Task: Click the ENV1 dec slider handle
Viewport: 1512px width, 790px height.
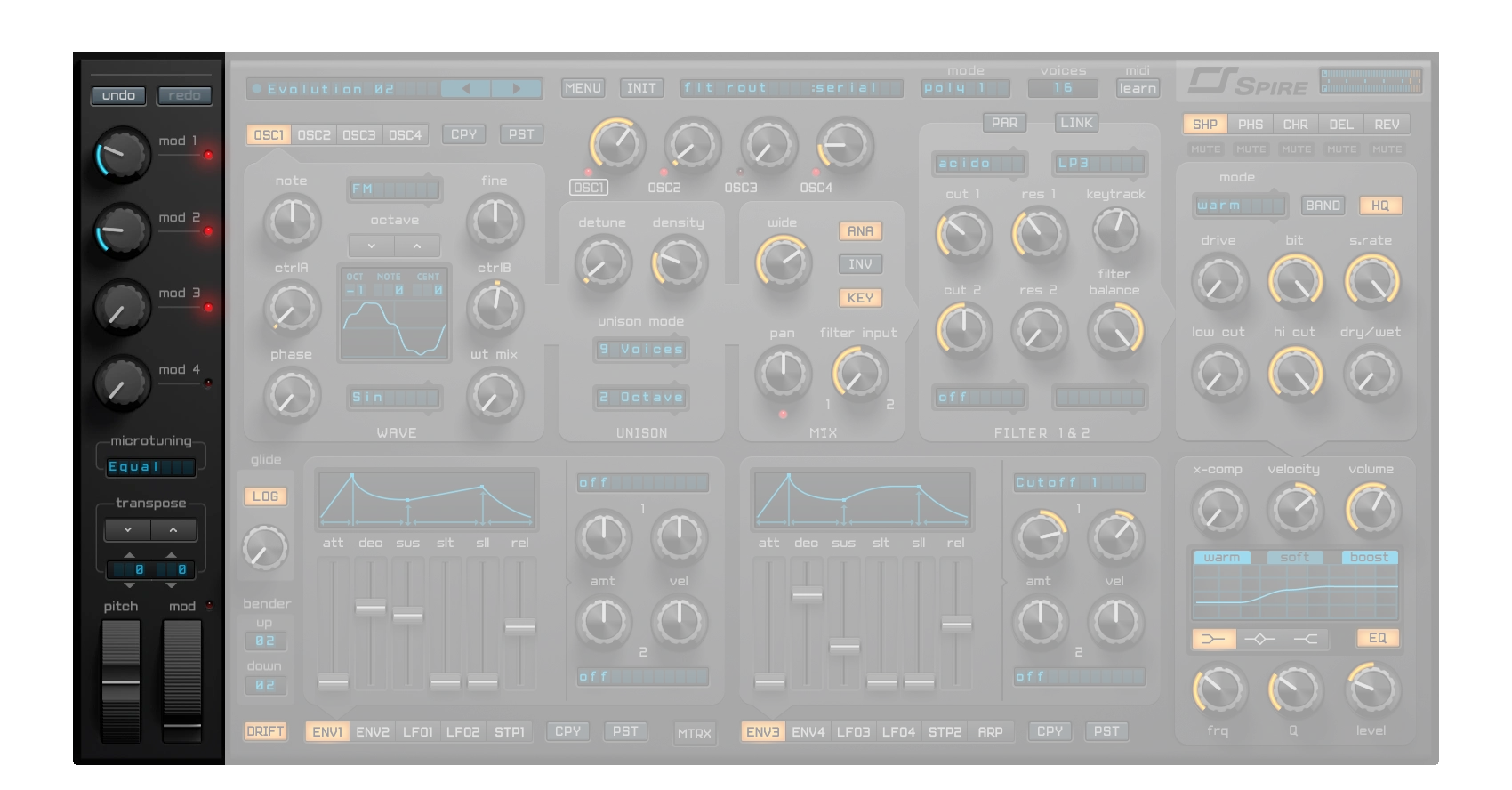Action: [370, 609]
